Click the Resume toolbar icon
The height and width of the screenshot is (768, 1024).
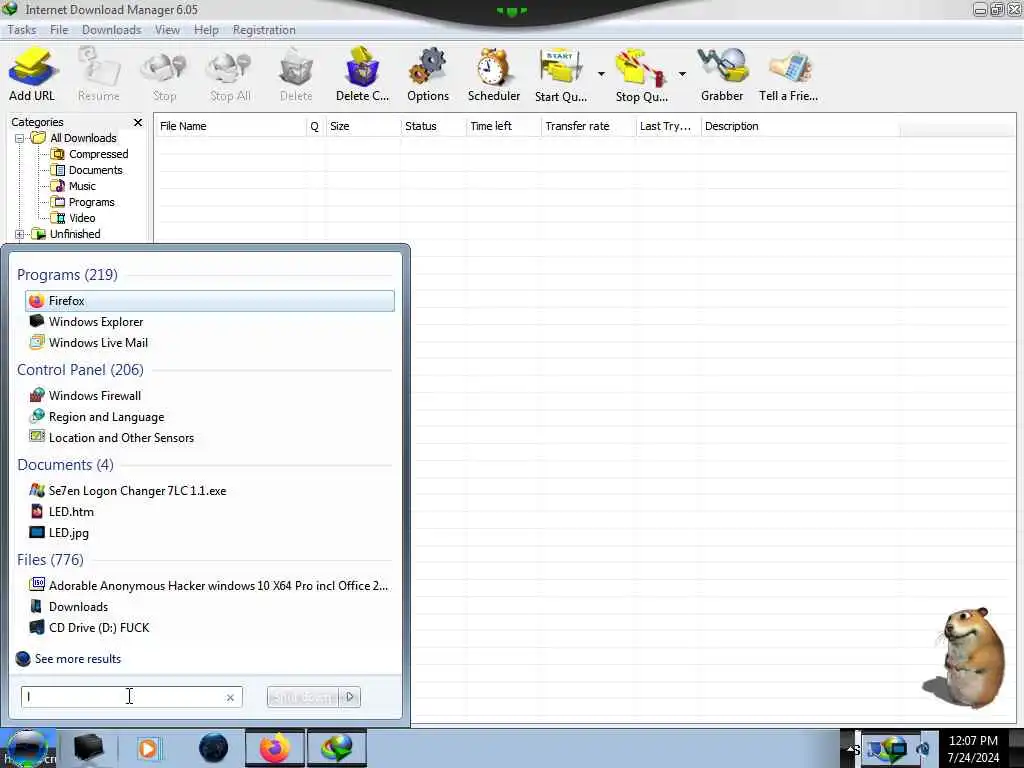[99, 74]
